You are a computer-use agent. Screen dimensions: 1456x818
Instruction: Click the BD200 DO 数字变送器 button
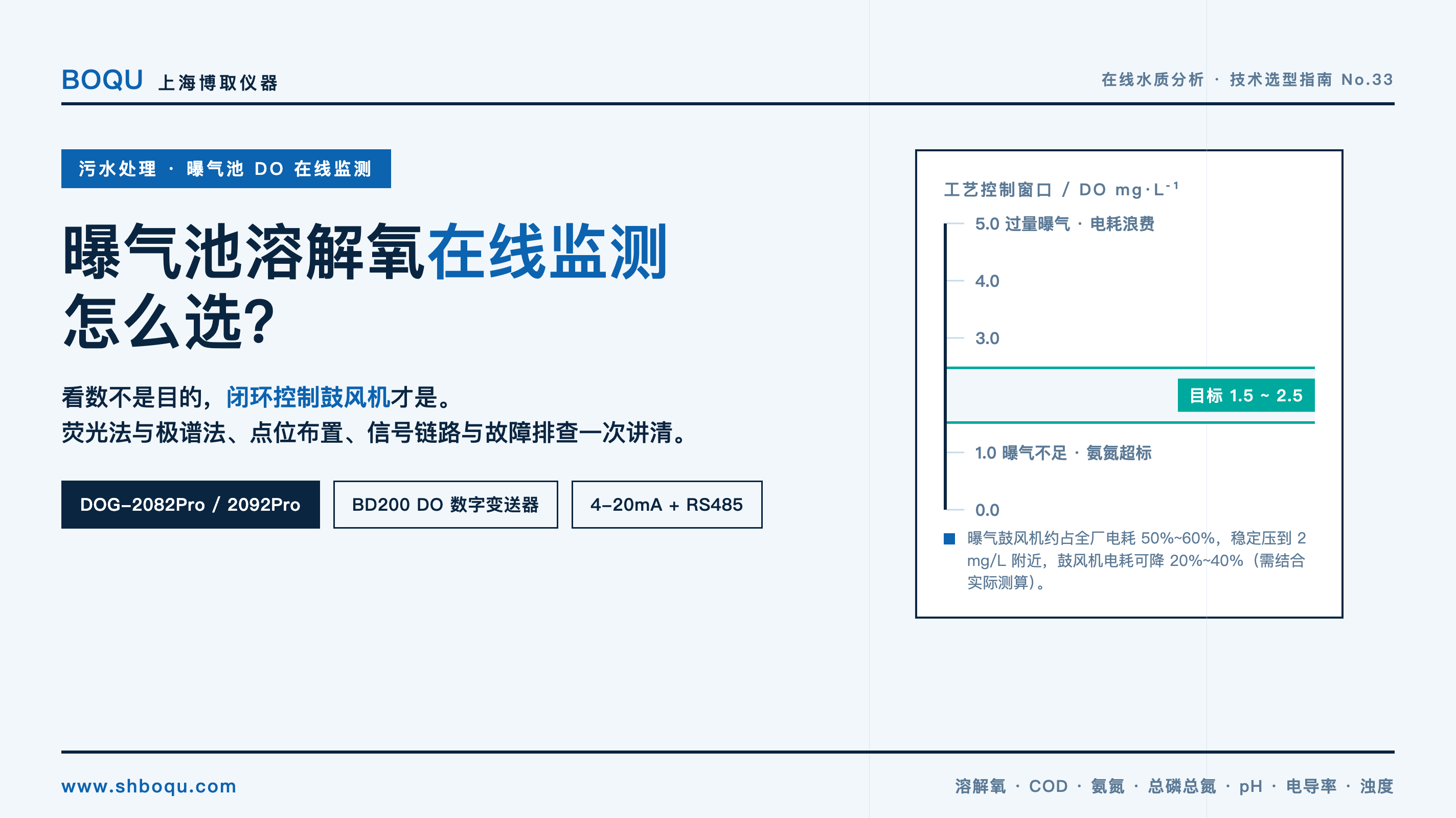445,504
